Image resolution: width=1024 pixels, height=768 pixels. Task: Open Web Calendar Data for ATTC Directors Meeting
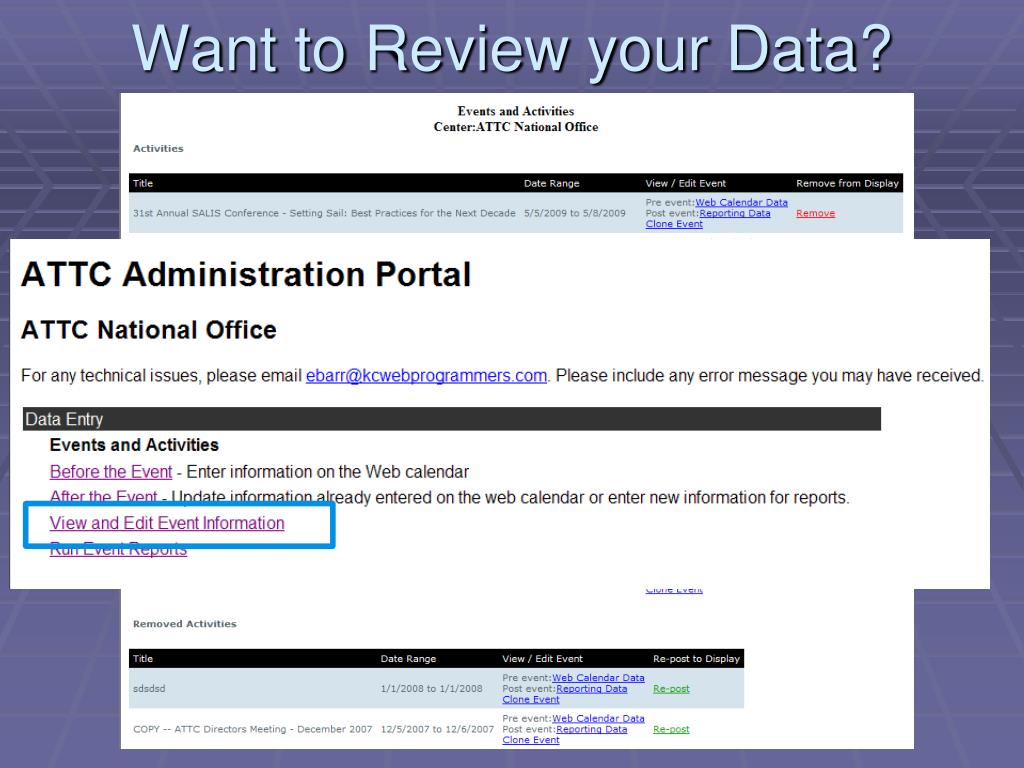click(598, 718)
